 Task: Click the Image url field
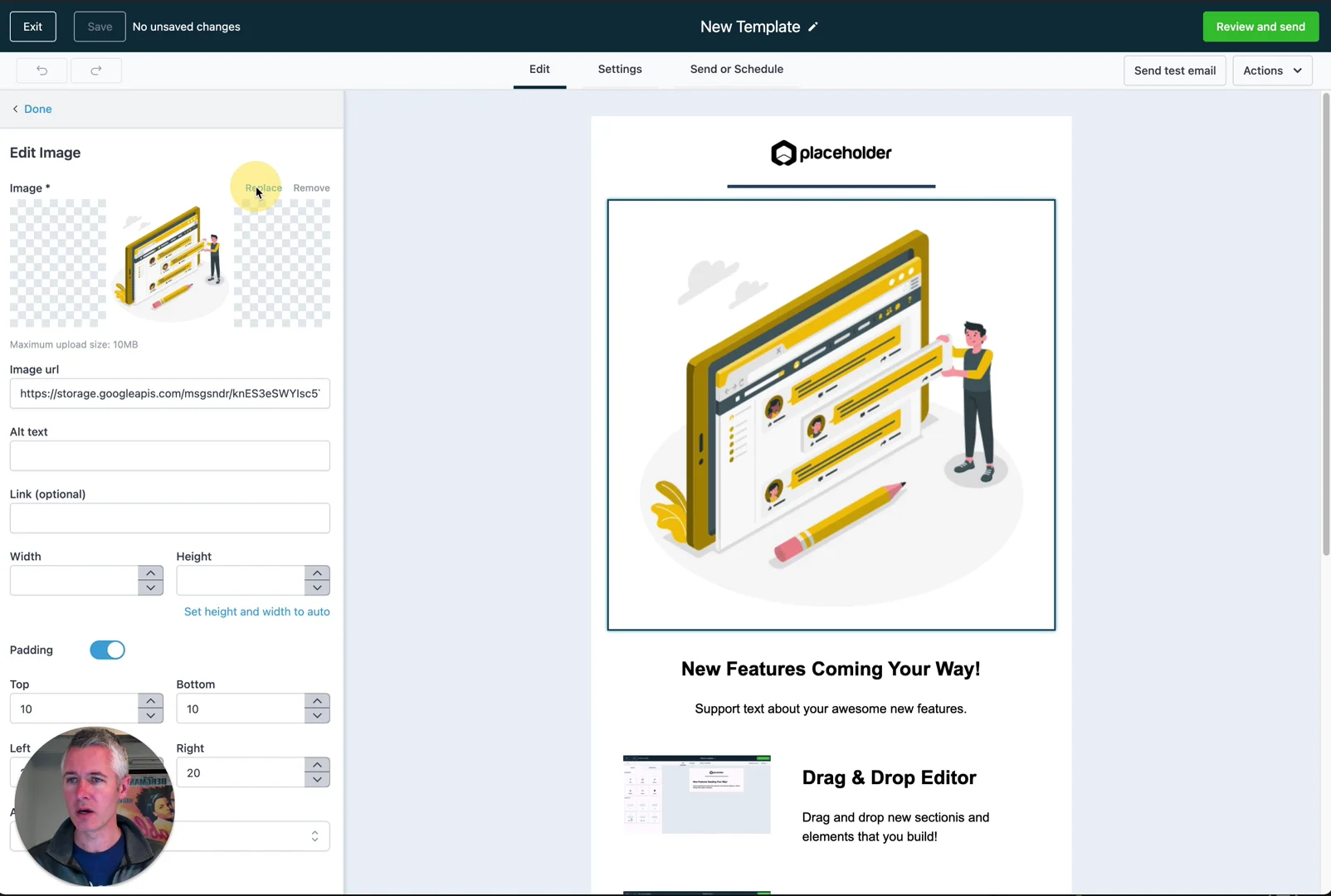click(x=170, y=393)
